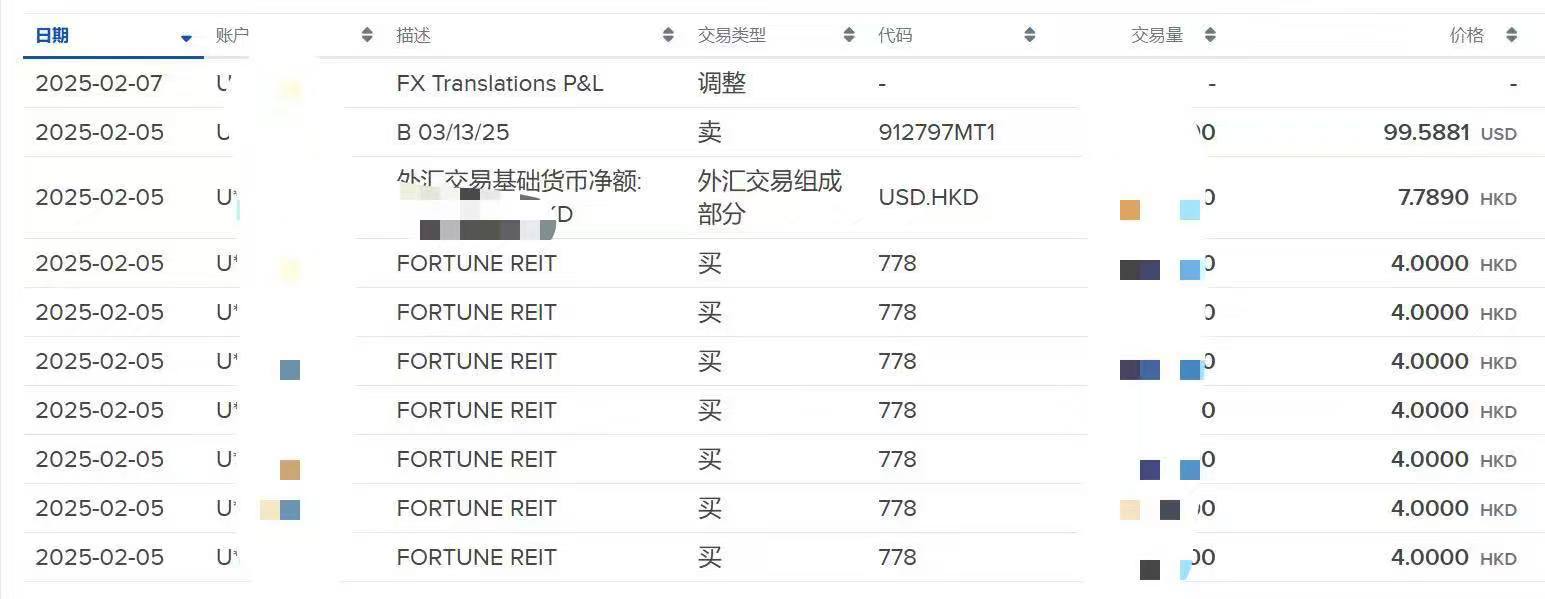Click the 外汇交易基础货币净额 description
The width and height of the screenshot is (1545, 599).
[518, 182]
